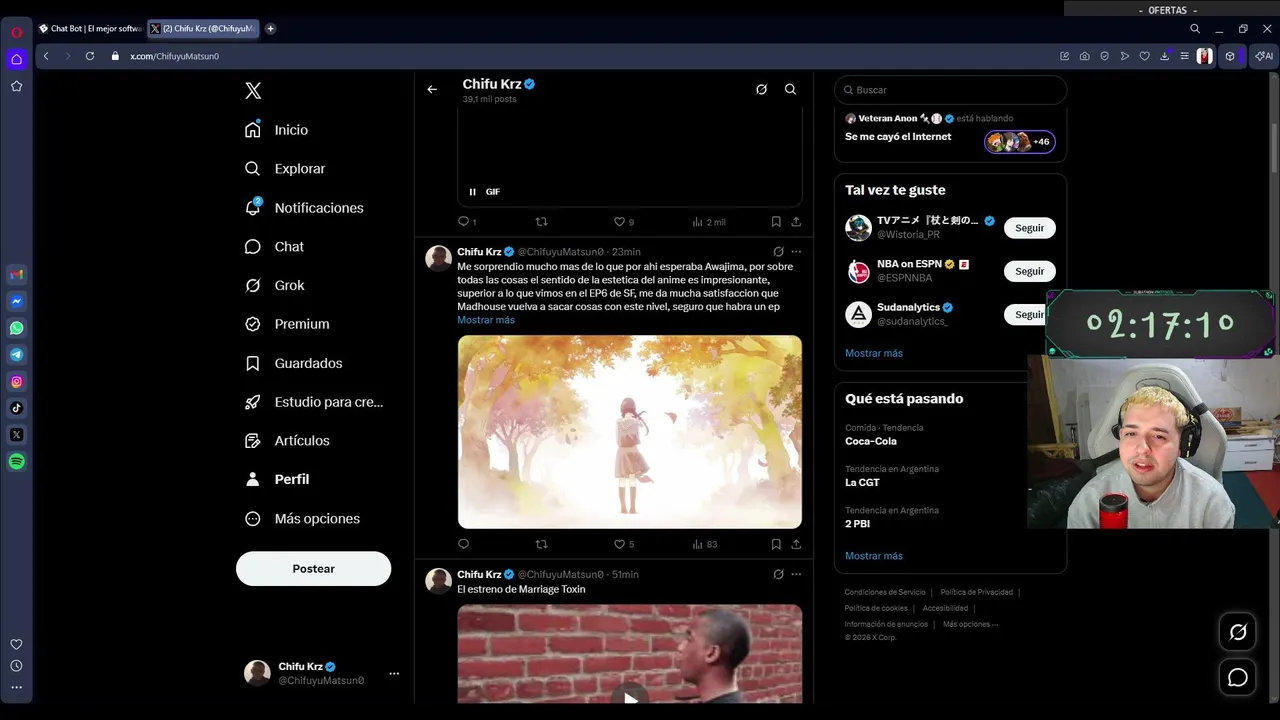1280x720 pixels.
Task: Join Se me cayó el Internet space
Action: (950, 133)
